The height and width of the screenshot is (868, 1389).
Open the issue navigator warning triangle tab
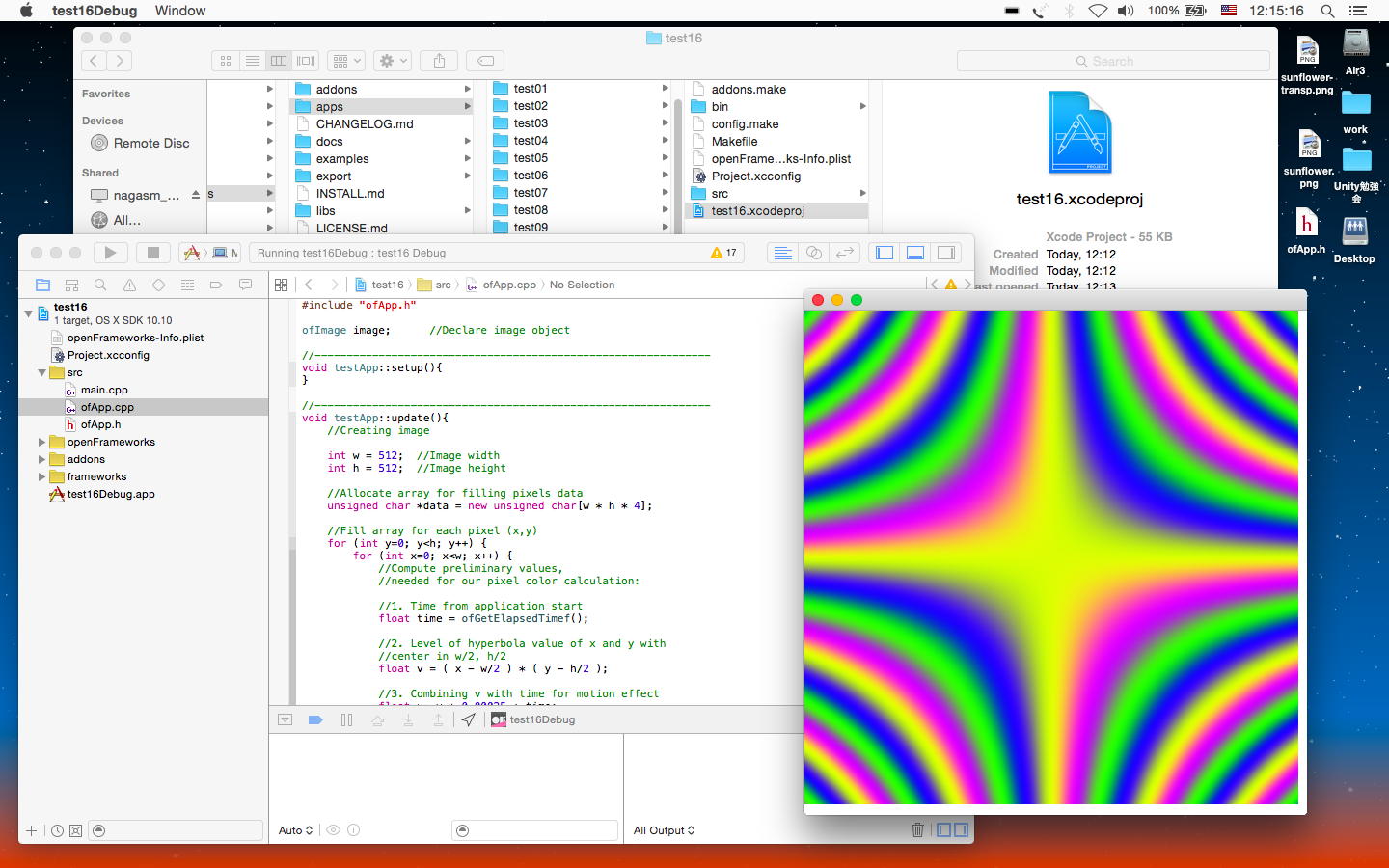pos(129,285)
